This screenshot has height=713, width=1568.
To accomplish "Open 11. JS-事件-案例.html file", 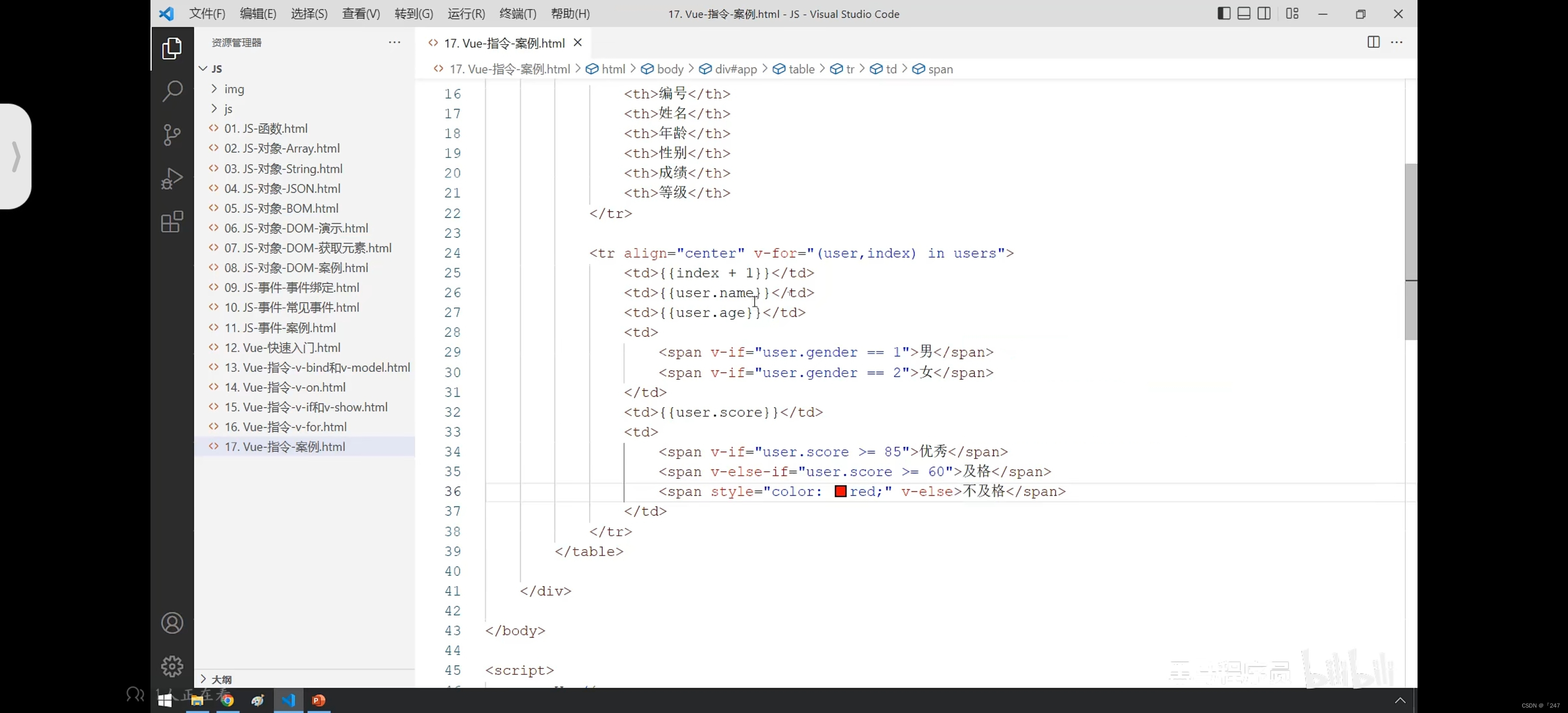I will click(304, 328).
